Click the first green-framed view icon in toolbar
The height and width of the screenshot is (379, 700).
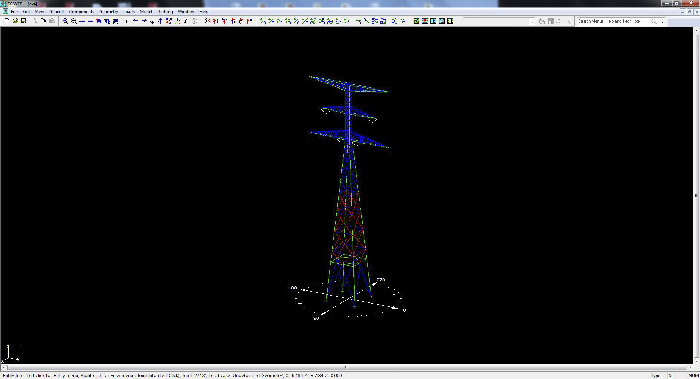[x=416, y=21]
